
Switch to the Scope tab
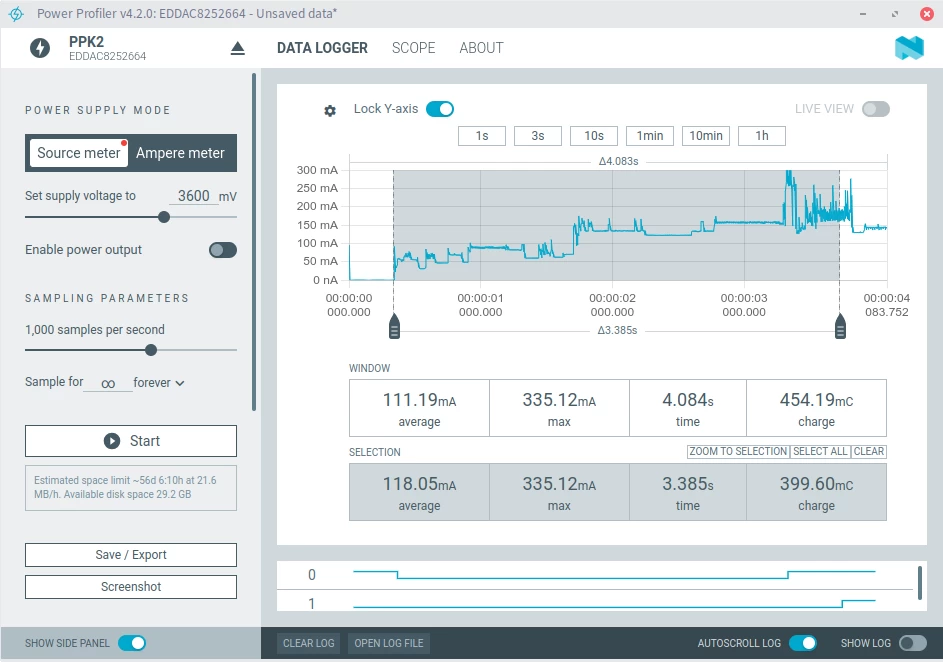[x=413, y=48]
